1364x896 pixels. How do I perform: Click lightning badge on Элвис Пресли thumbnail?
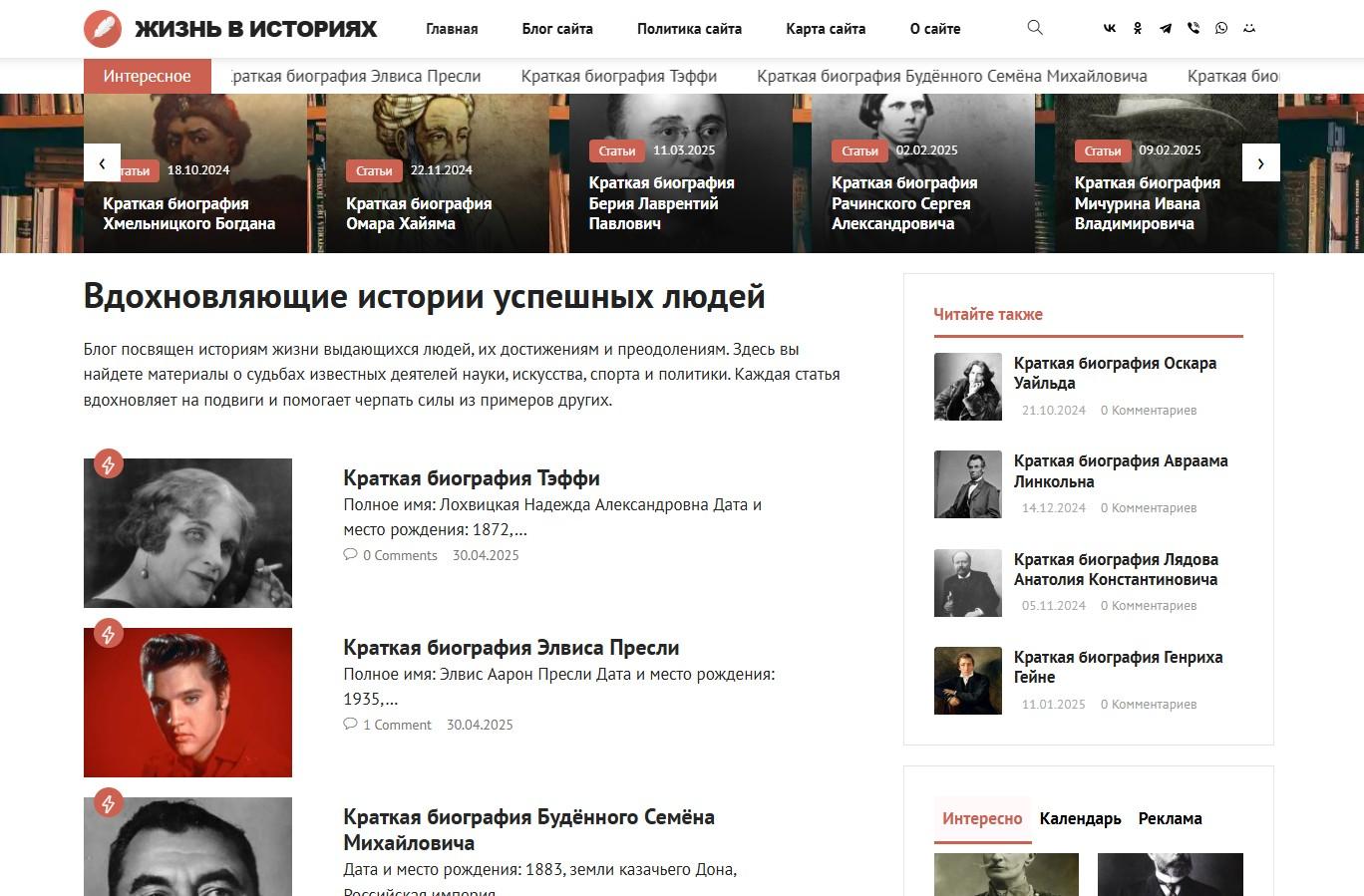pos(109,633)
